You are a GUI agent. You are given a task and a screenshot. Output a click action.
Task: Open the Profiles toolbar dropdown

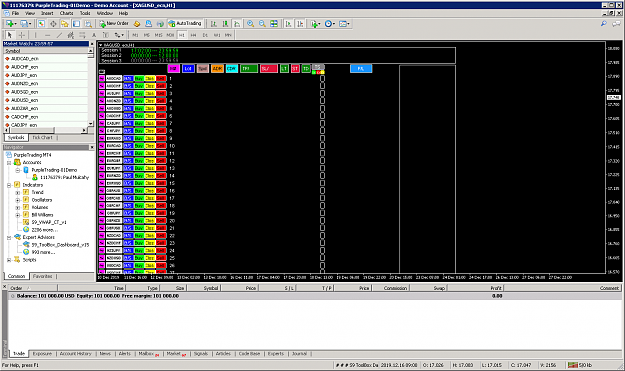(x=26, y=24)
